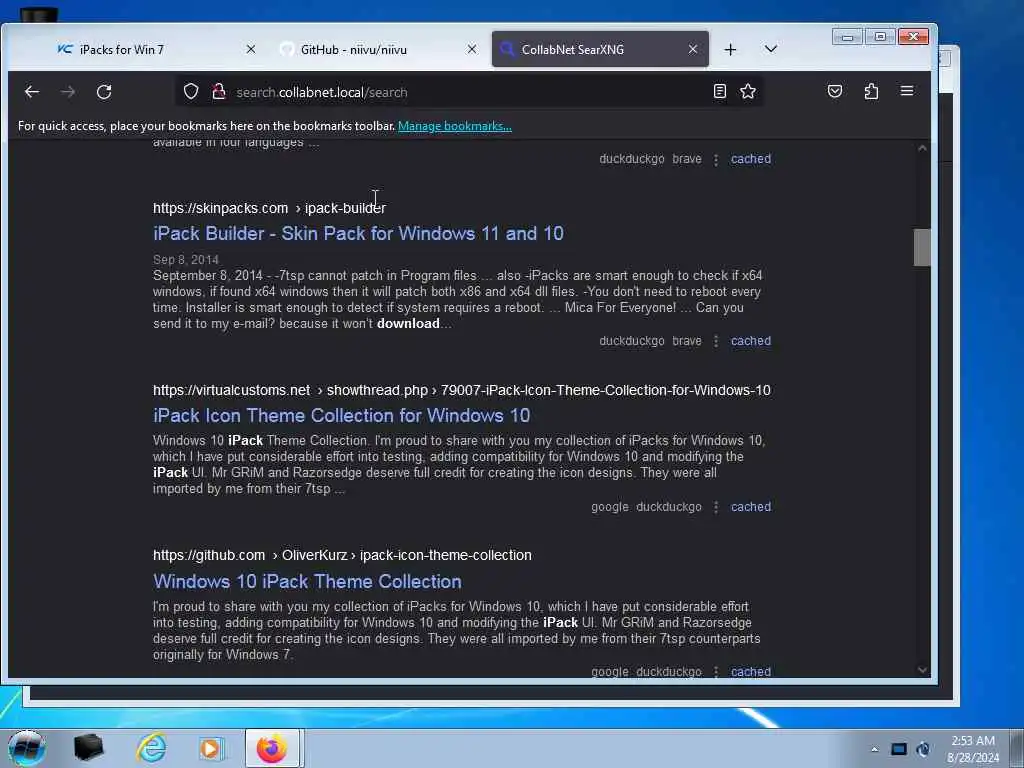Open the Pocket save icon
Screen dimensions: 1024x768
point(835,91)
